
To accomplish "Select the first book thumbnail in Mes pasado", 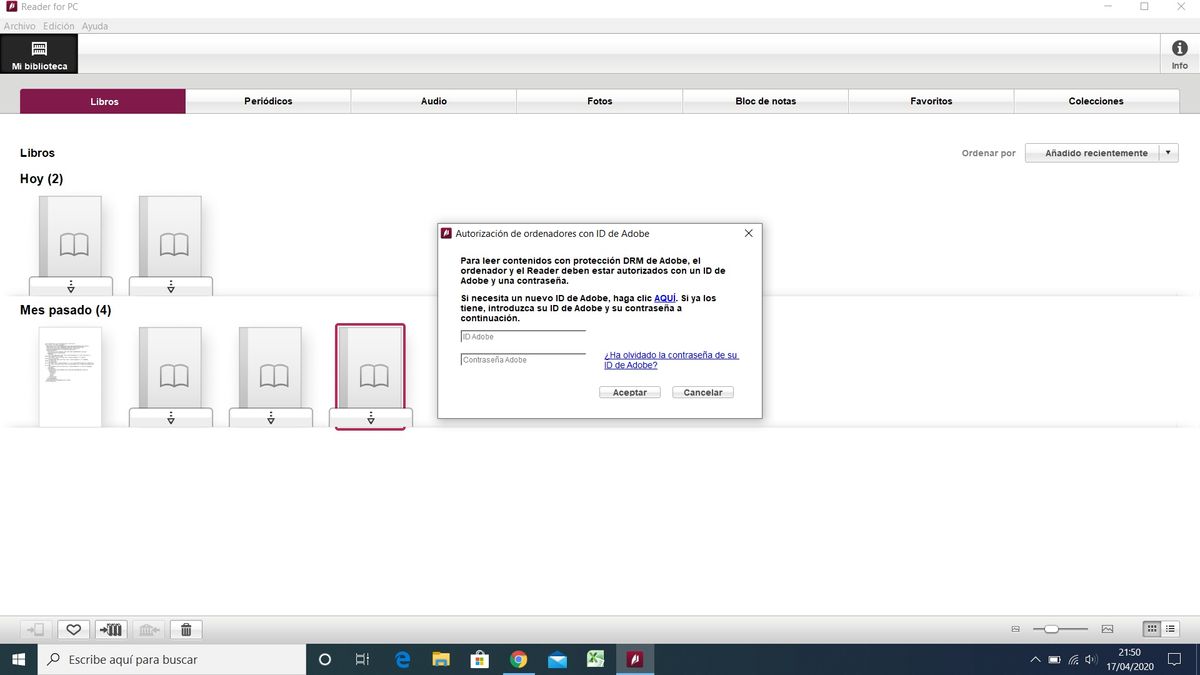I will point(70,377).
